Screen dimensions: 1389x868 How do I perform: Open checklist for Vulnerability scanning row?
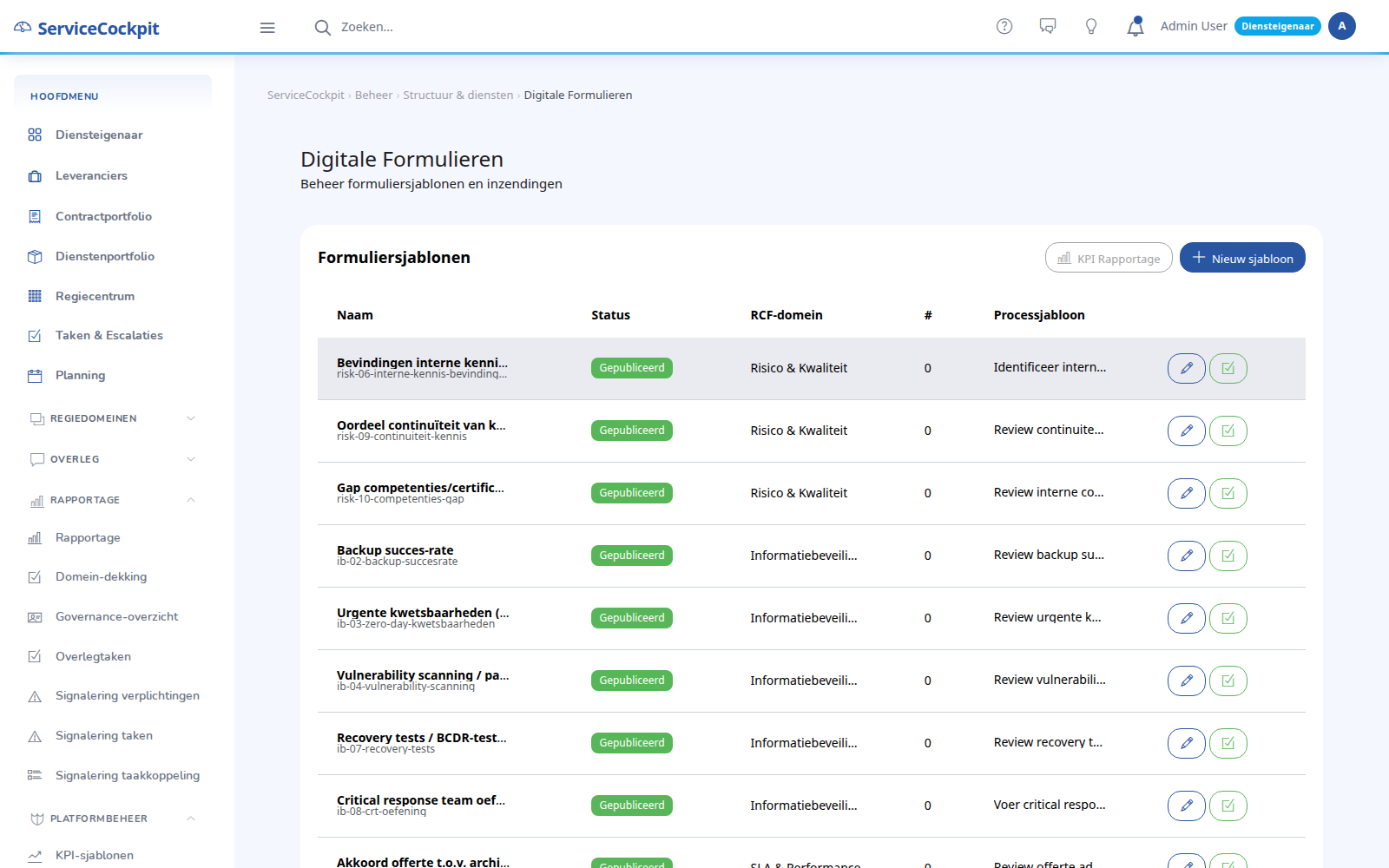(1228, 681)
